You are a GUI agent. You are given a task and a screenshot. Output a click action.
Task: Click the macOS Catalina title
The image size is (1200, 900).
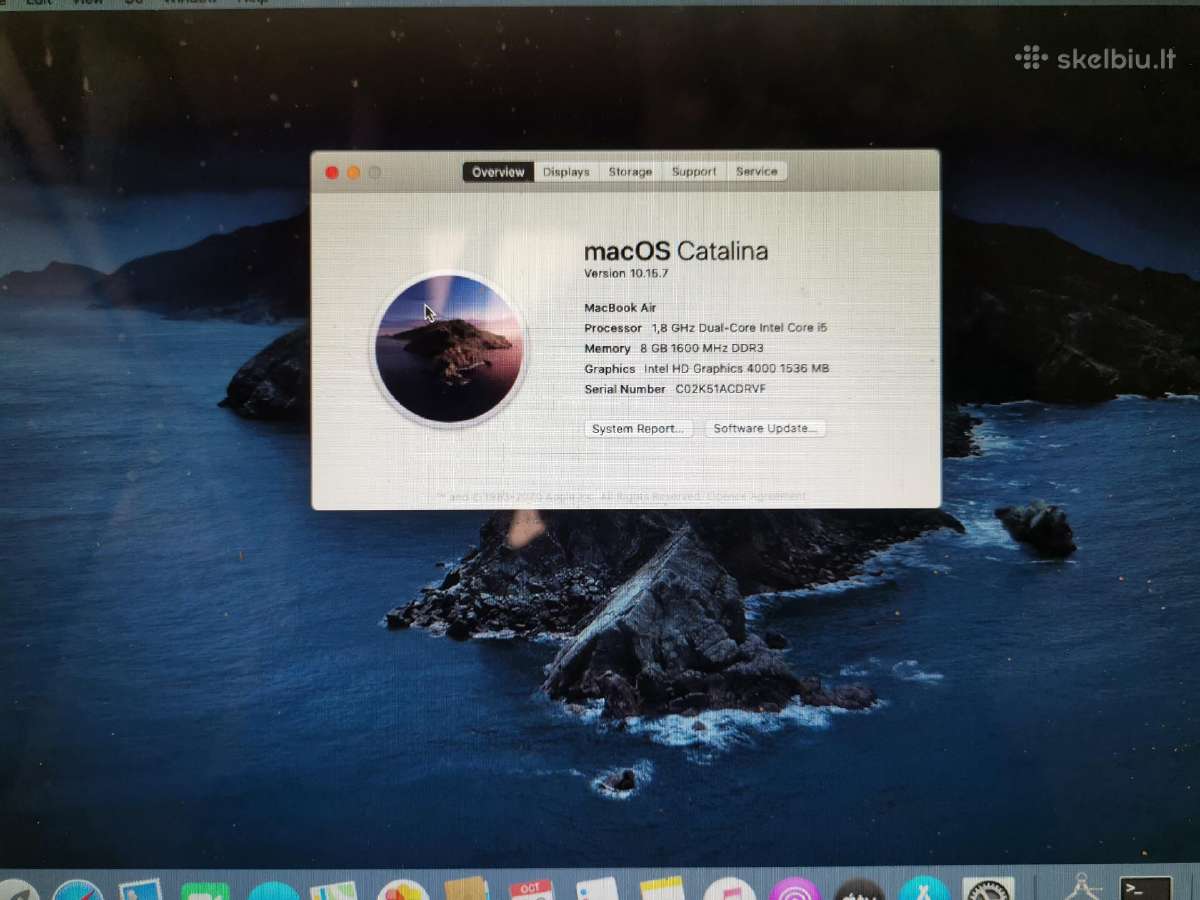(676, 250)
